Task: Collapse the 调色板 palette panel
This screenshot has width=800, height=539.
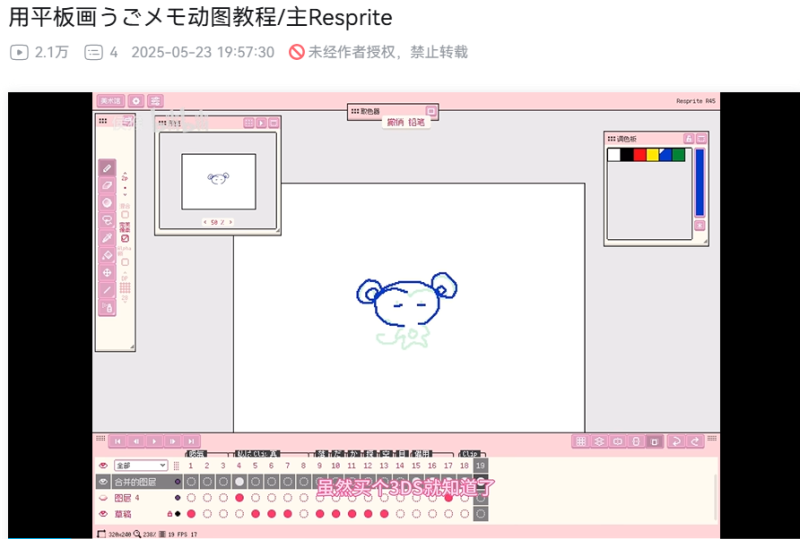Action: [701, 138]
